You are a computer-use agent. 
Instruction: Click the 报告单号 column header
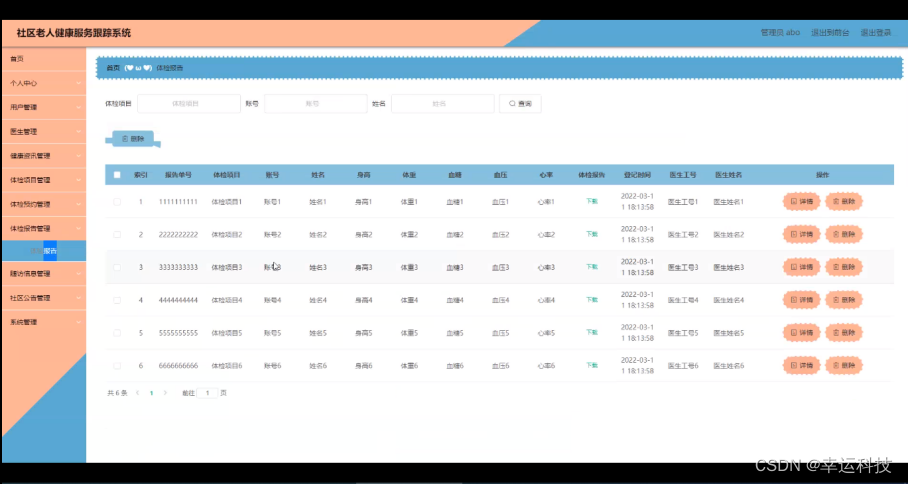point(178,175)
